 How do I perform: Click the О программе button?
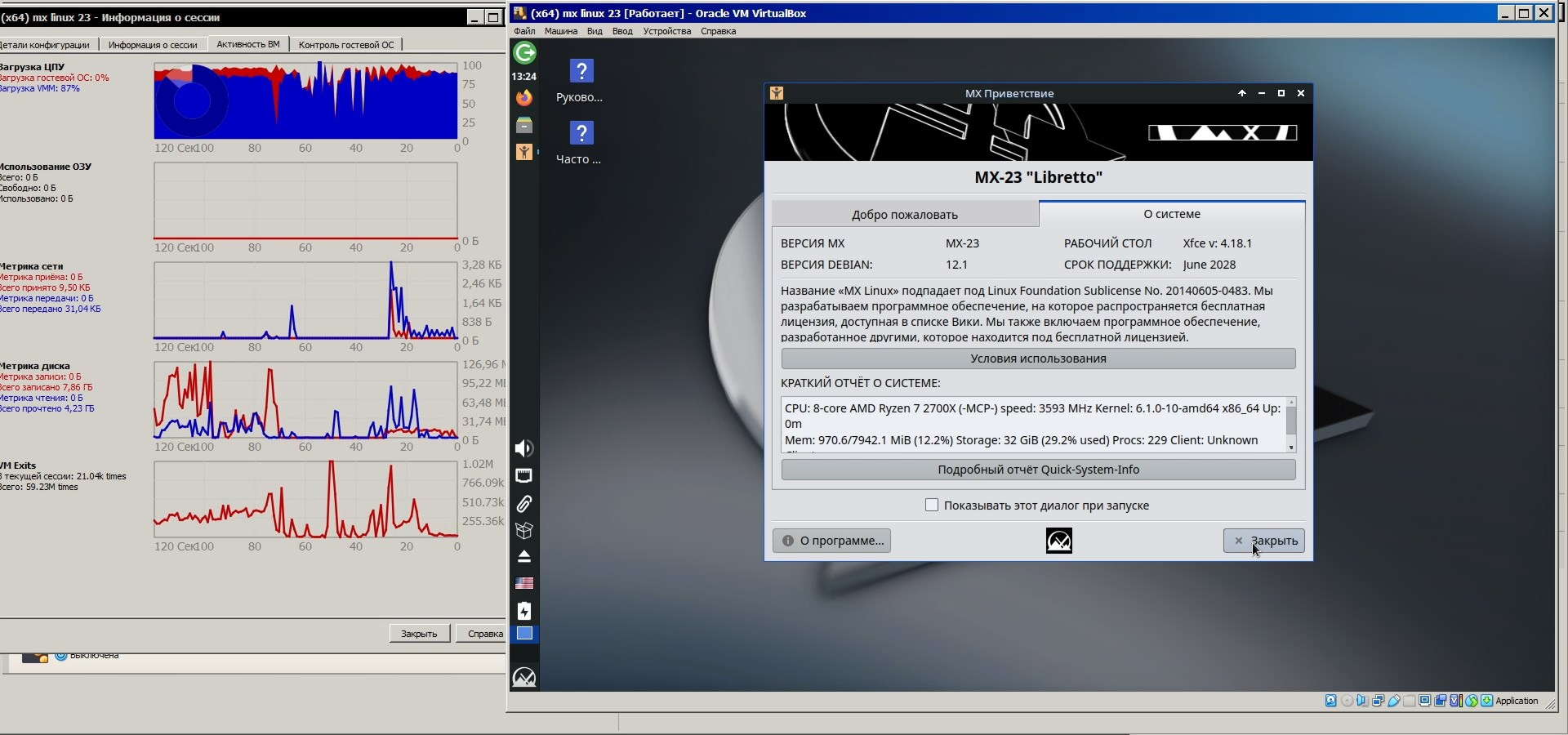(x=832, y=541)
